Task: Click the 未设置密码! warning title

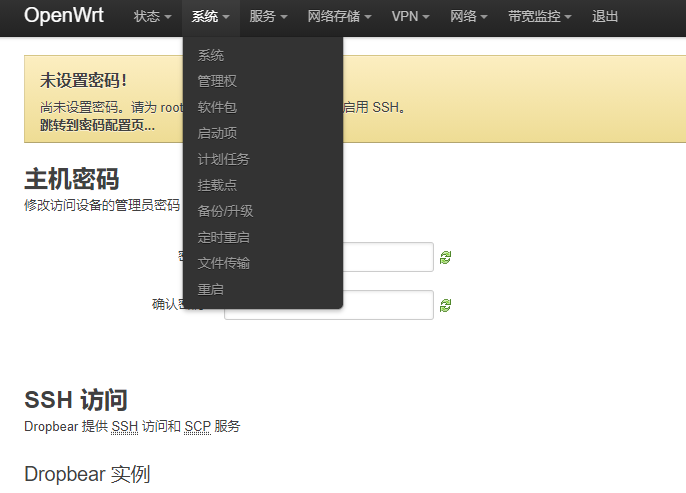Action: click(x=84, y=80)
